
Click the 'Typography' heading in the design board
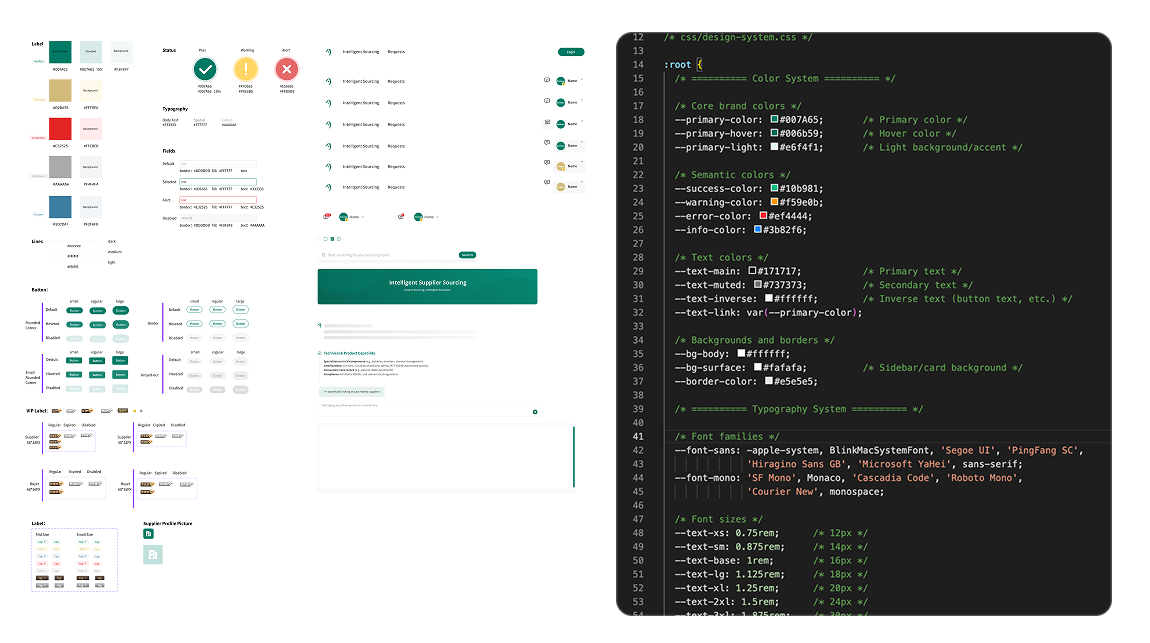(x=175, y=109)
